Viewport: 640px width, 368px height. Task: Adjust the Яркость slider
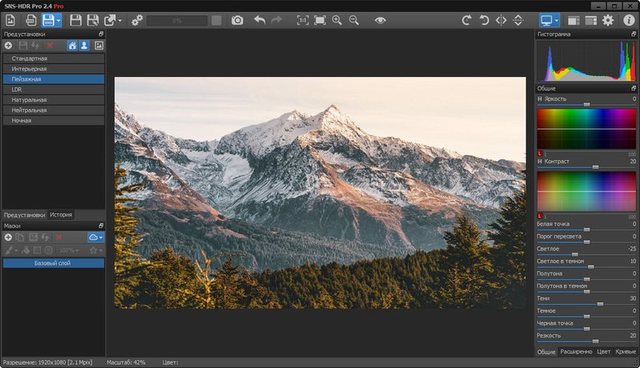(x=587, y=105)
